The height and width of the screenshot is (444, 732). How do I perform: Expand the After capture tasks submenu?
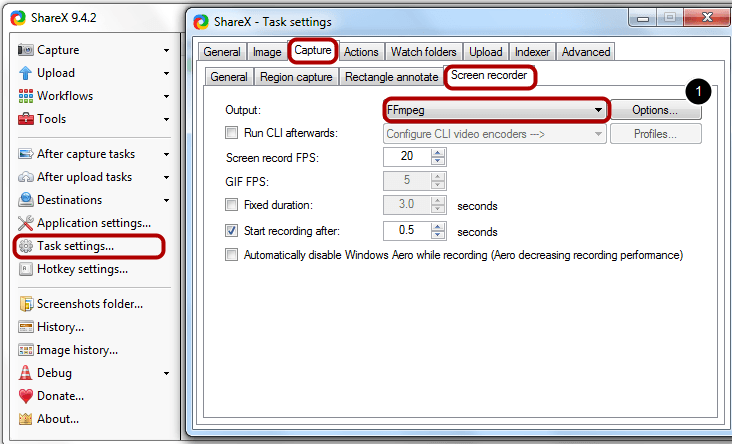click(x=166, y=154)
